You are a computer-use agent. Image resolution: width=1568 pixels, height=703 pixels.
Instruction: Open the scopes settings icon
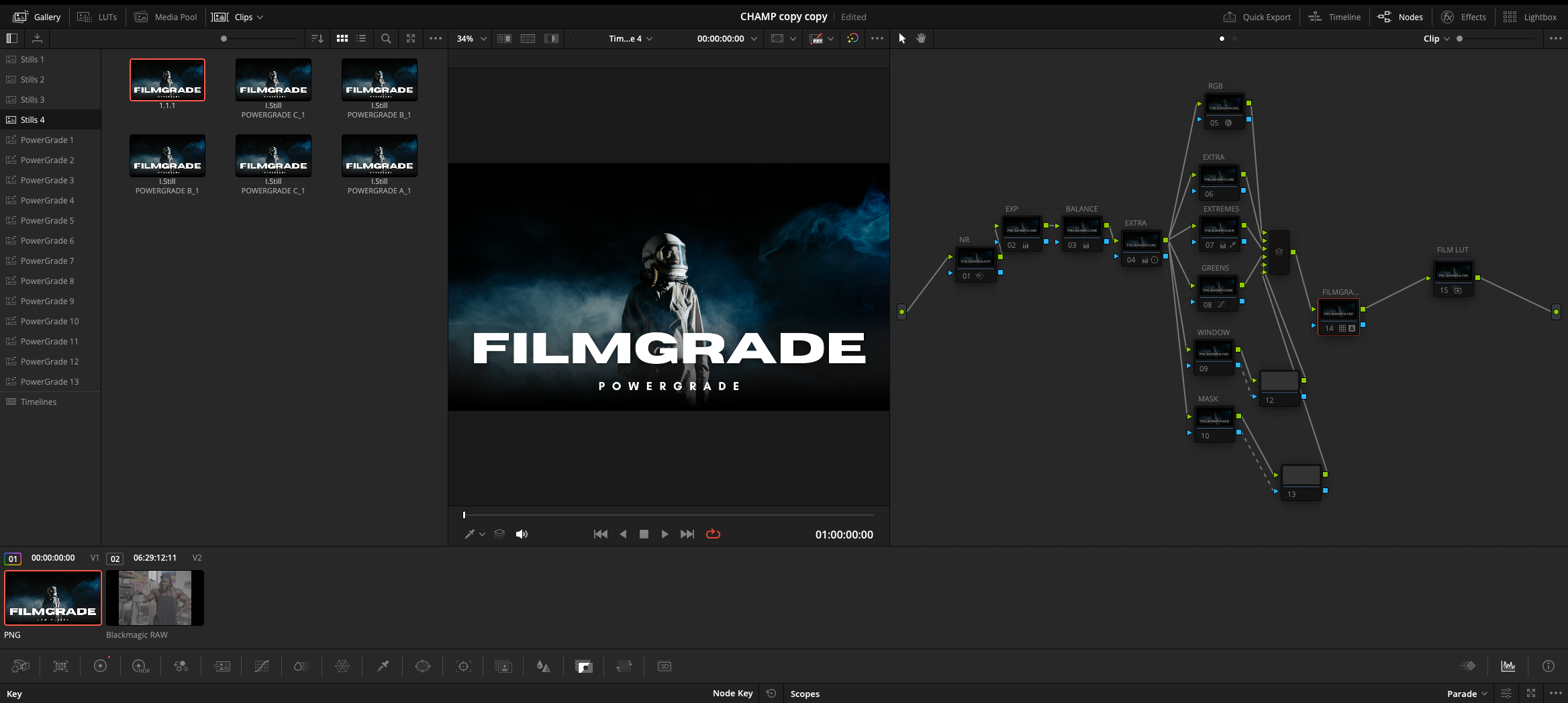click(x=1506, y=694)
